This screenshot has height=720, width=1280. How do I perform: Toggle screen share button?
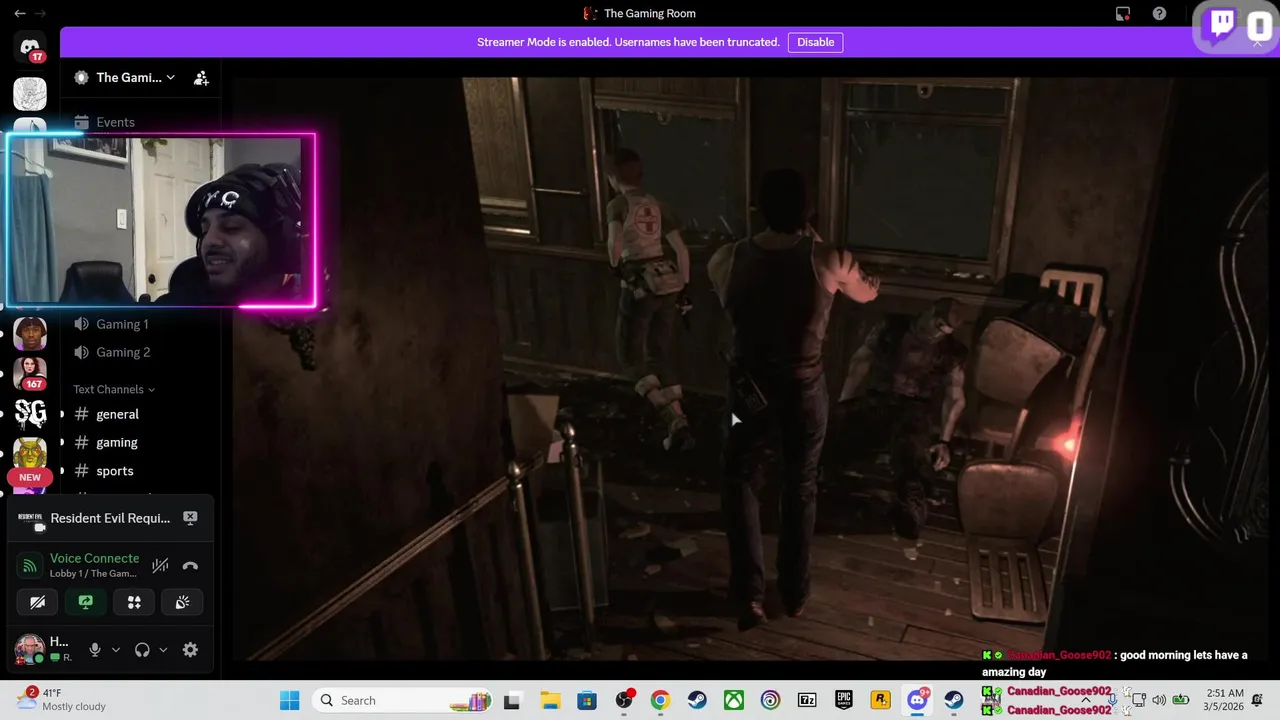pos(86,602)
